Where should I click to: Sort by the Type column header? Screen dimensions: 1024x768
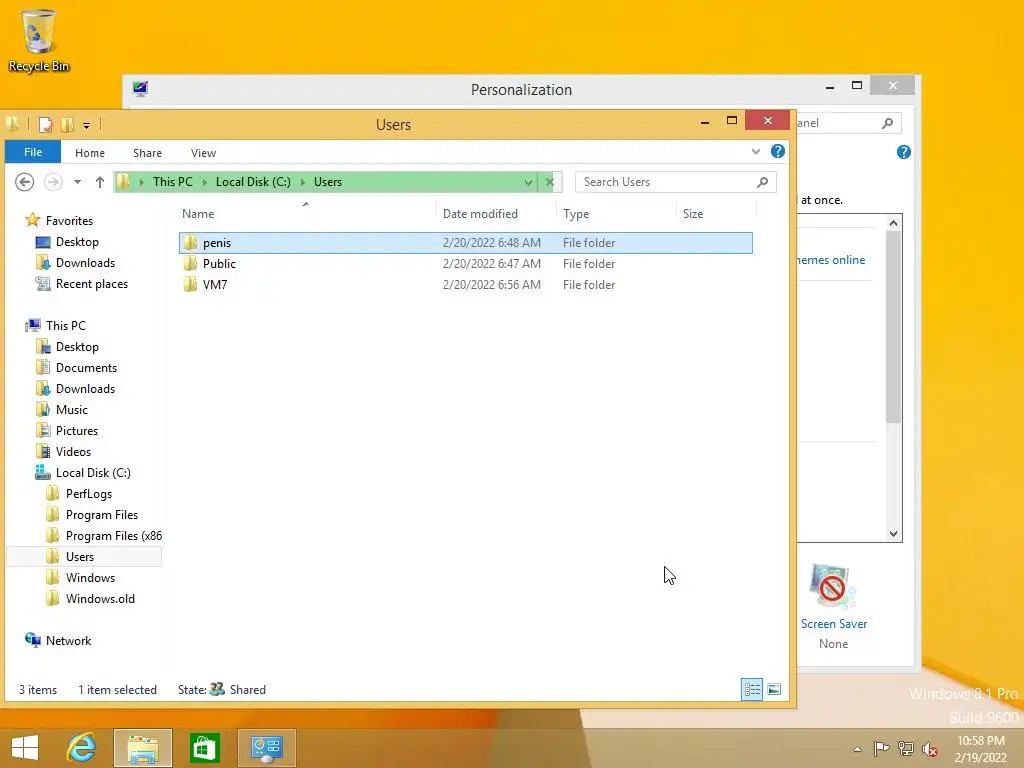(575, 214)
